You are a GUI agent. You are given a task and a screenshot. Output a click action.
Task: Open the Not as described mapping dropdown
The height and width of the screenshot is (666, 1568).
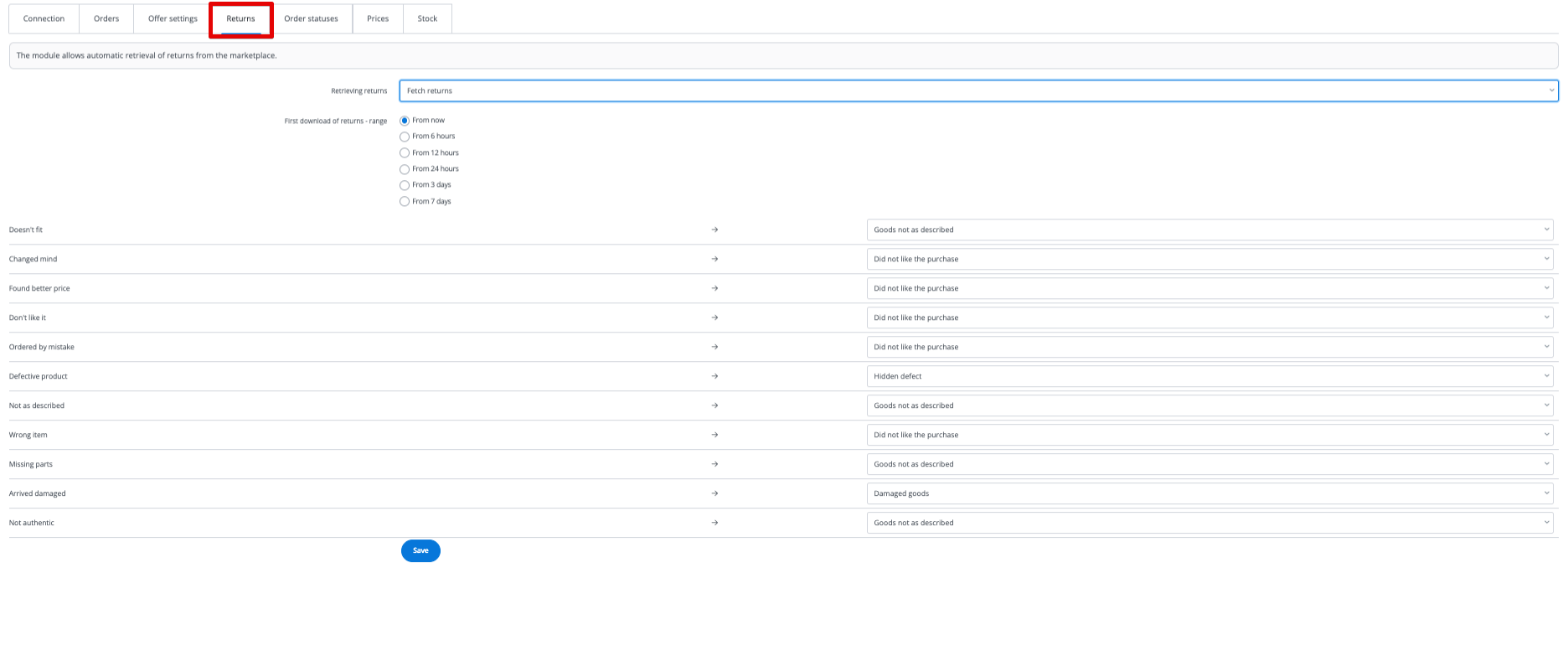tap(1209, 405)
